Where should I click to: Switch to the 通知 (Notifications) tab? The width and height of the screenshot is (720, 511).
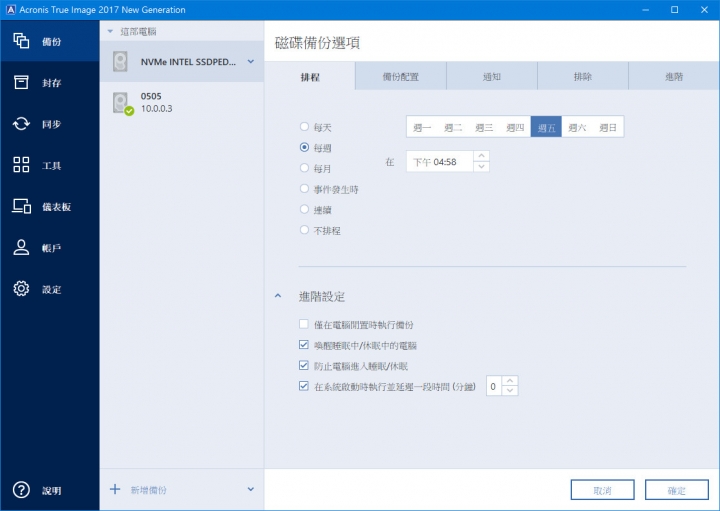(x=491, y=76)
